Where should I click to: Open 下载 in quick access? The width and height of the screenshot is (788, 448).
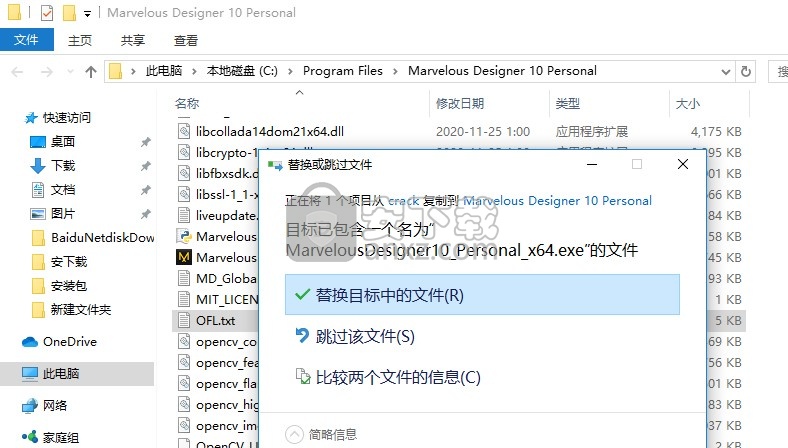click(x=63, y=165)
